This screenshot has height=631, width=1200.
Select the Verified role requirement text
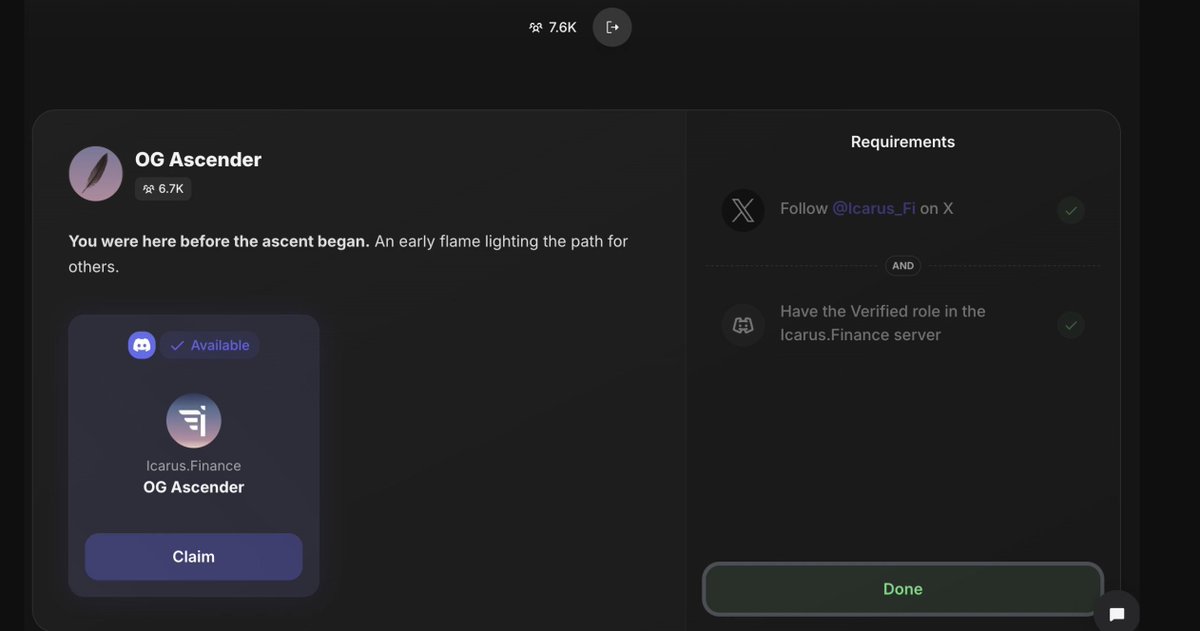(882, 323)
